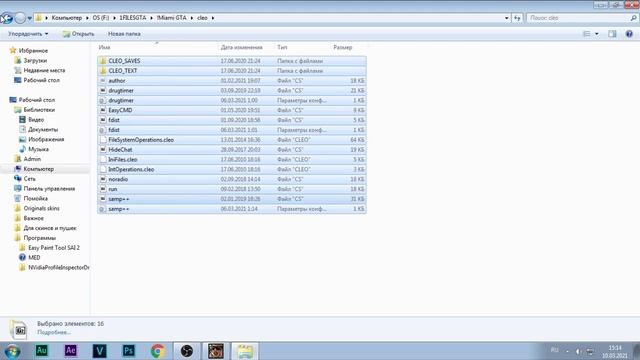Click the run file icon

click(x=103, y=189)
